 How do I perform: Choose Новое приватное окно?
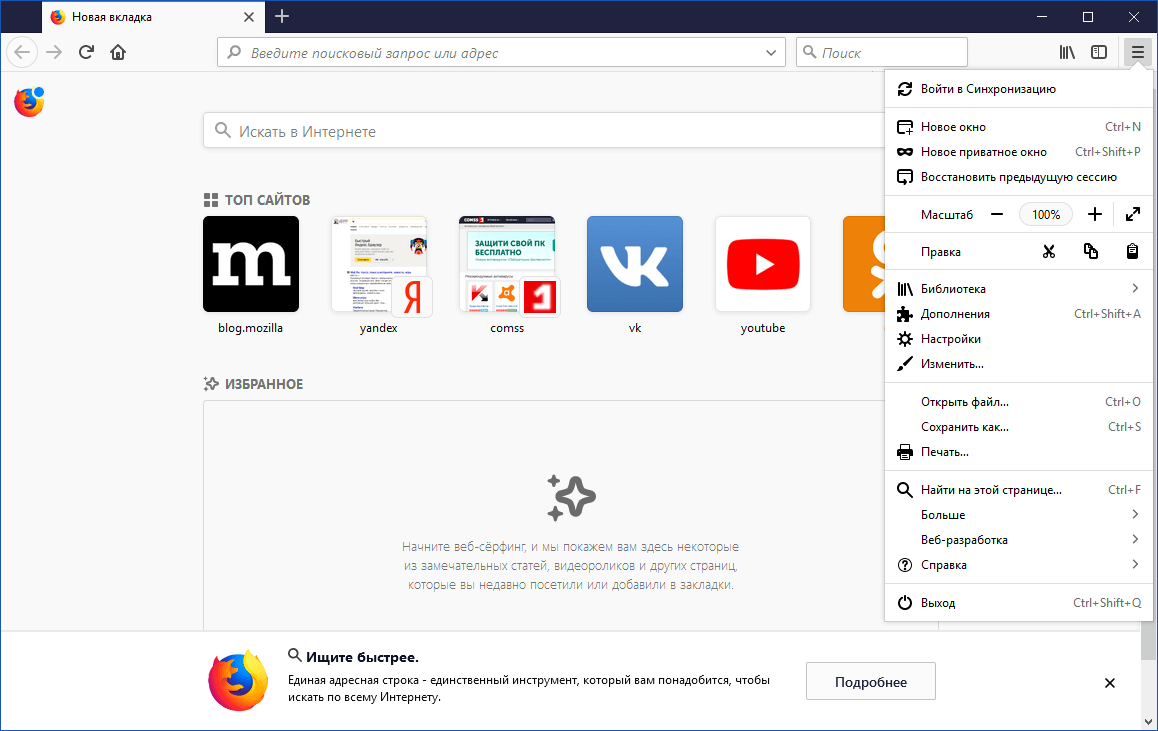971,151
